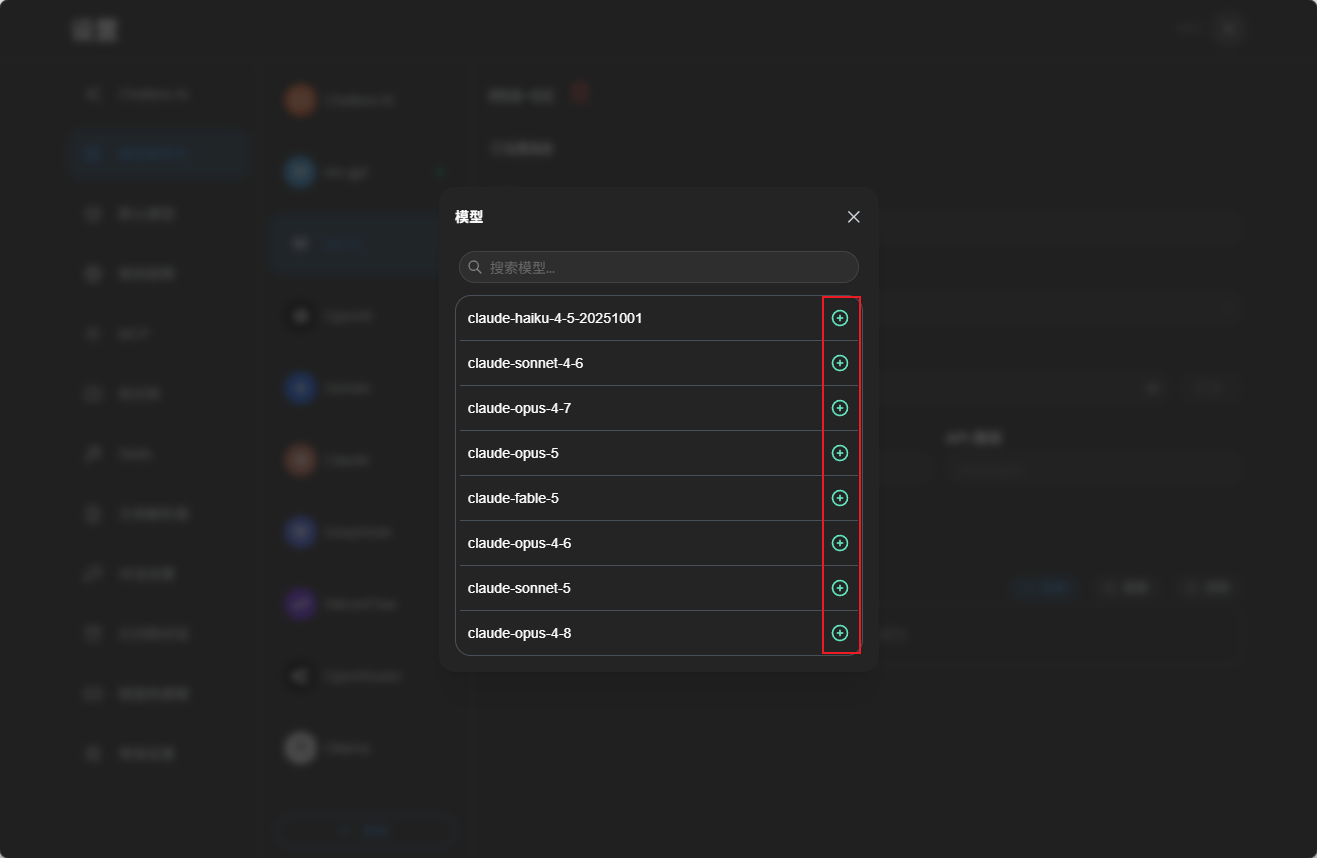Pick the claude-fable-5 row text
The height and width of the screenshot is (858, 1317).
pos(513,498)
